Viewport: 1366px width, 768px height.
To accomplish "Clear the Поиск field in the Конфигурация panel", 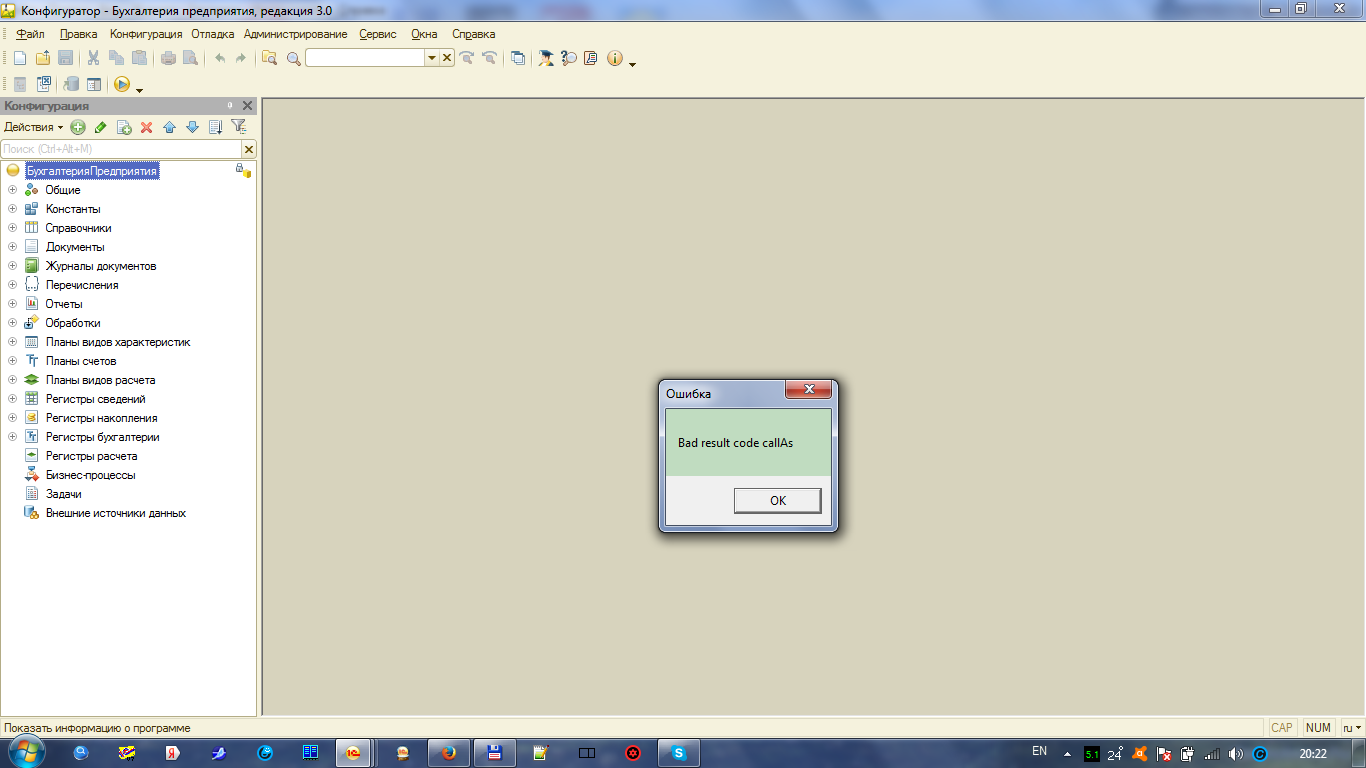I will (x=249, y=149).
